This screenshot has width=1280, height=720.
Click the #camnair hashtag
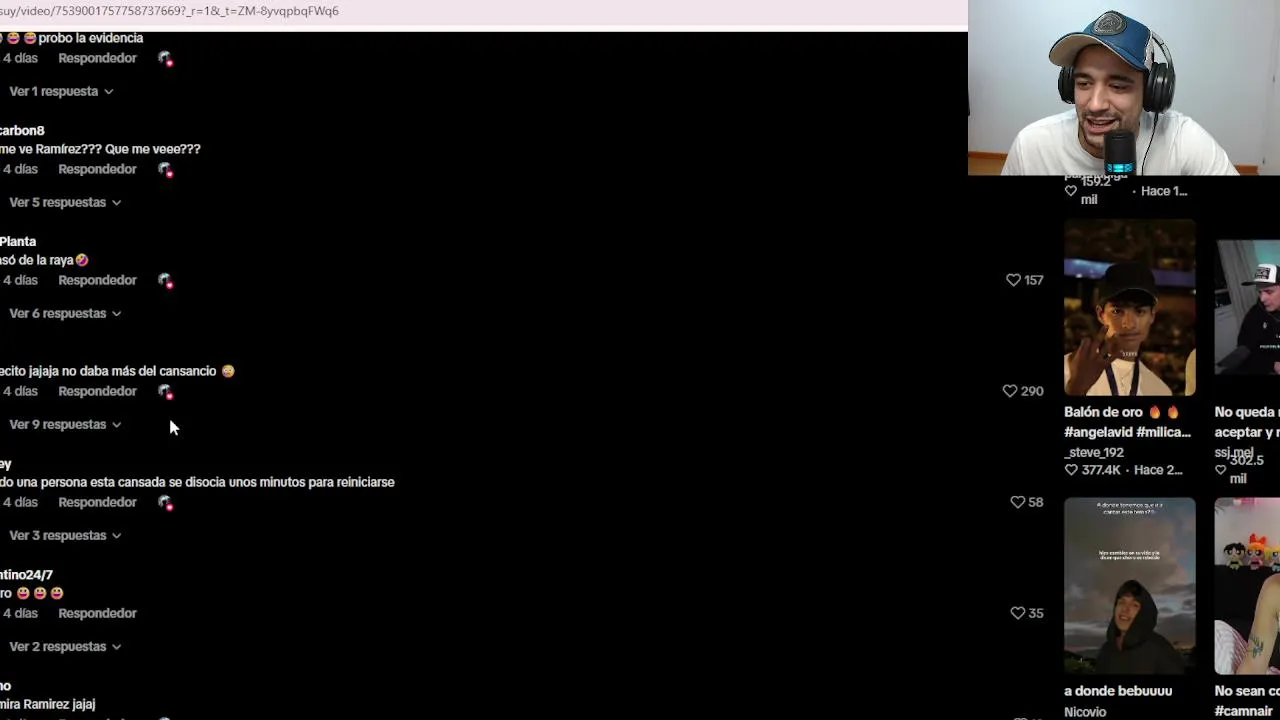1243,711
